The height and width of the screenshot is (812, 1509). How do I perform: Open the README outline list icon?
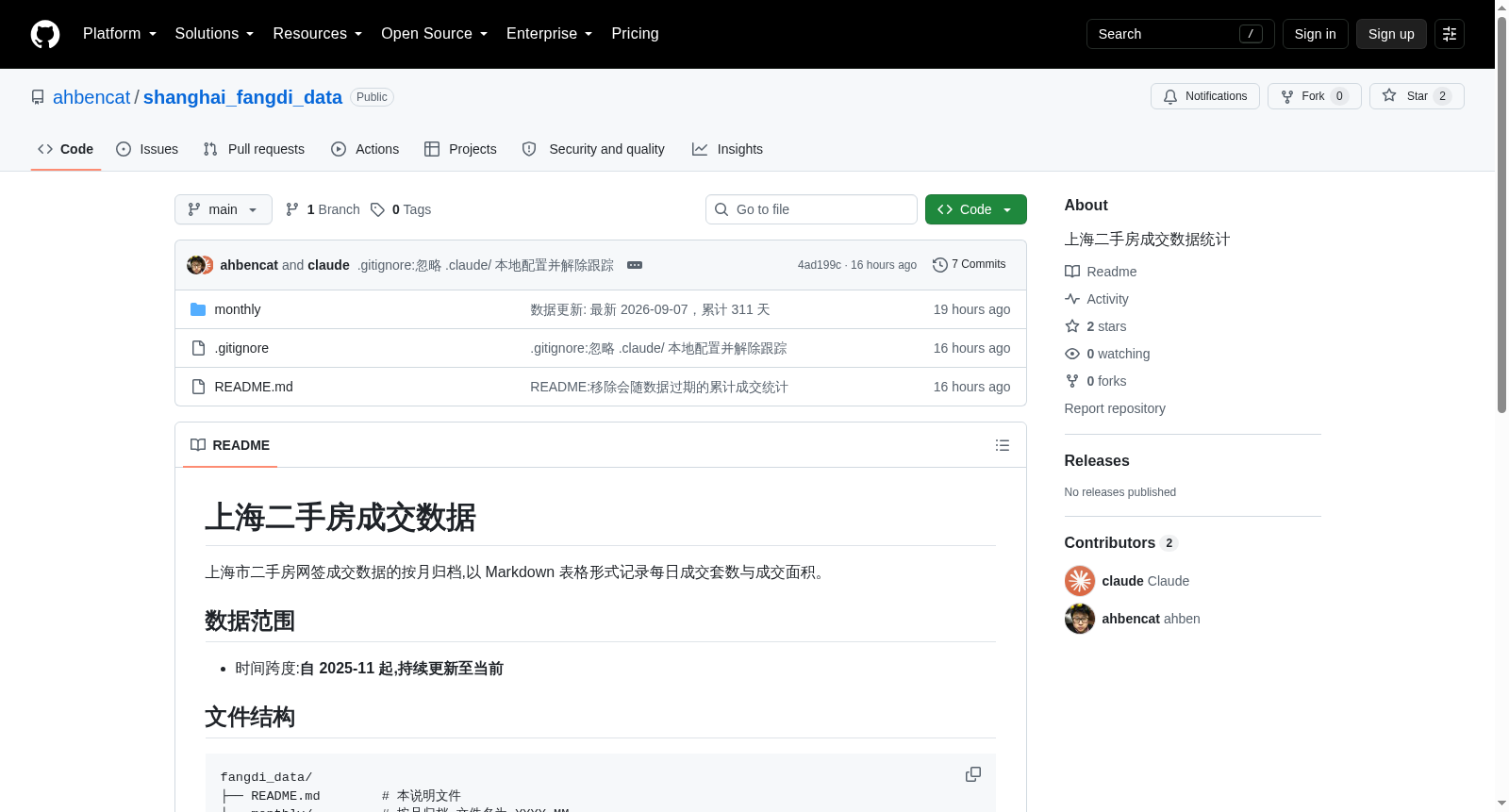pos(1003,445)
